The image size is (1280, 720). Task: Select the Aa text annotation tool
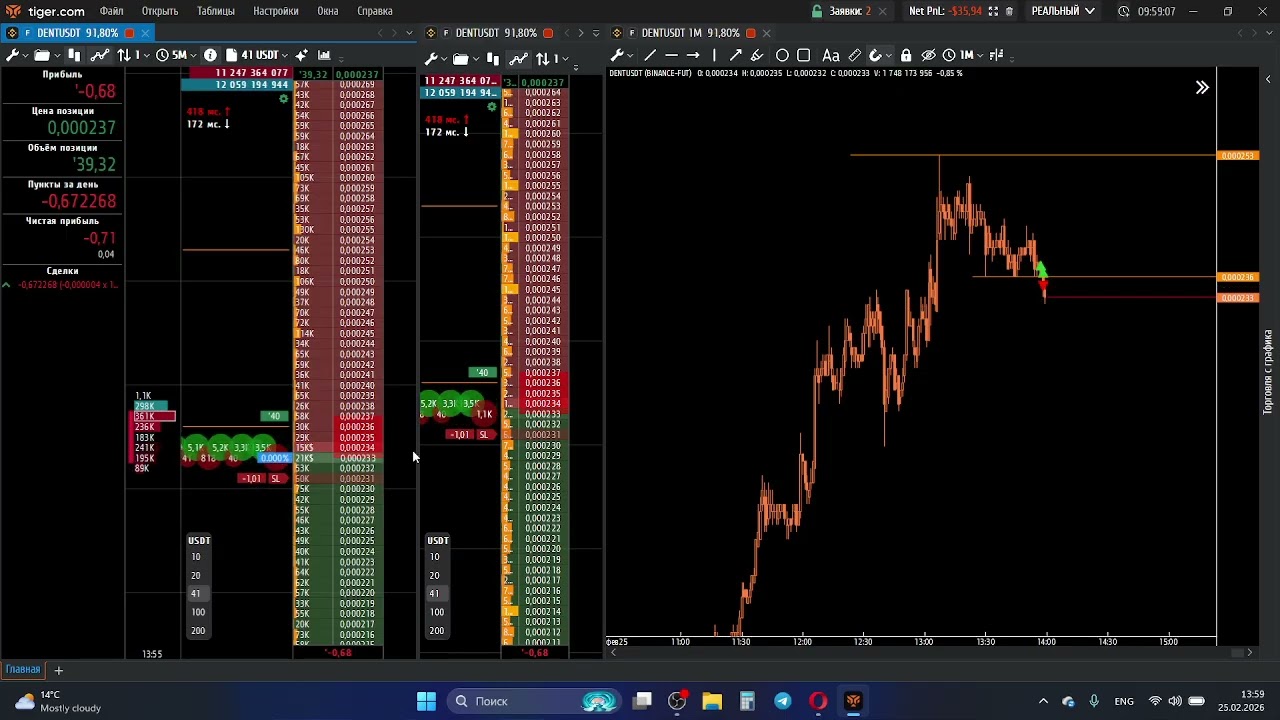pyautogui.click(x=830, y=56)
